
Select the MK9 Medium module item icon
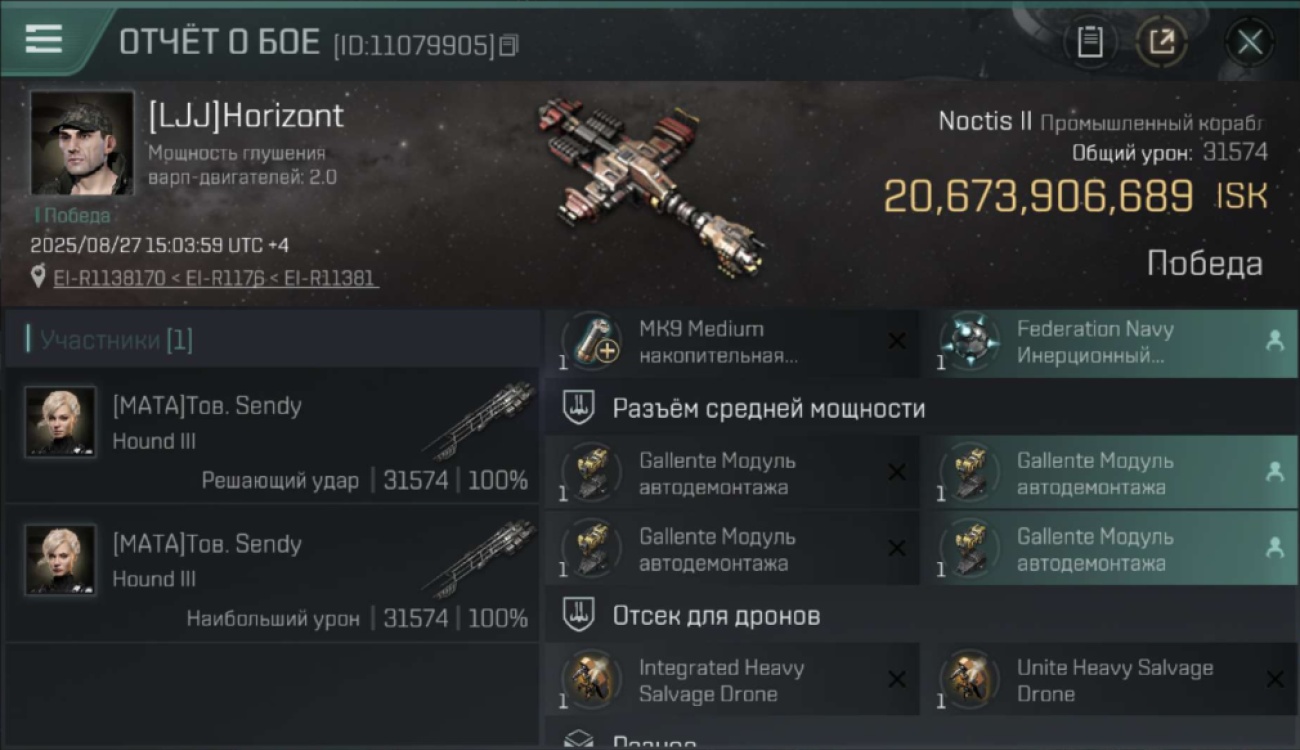(x=591, y=341)
